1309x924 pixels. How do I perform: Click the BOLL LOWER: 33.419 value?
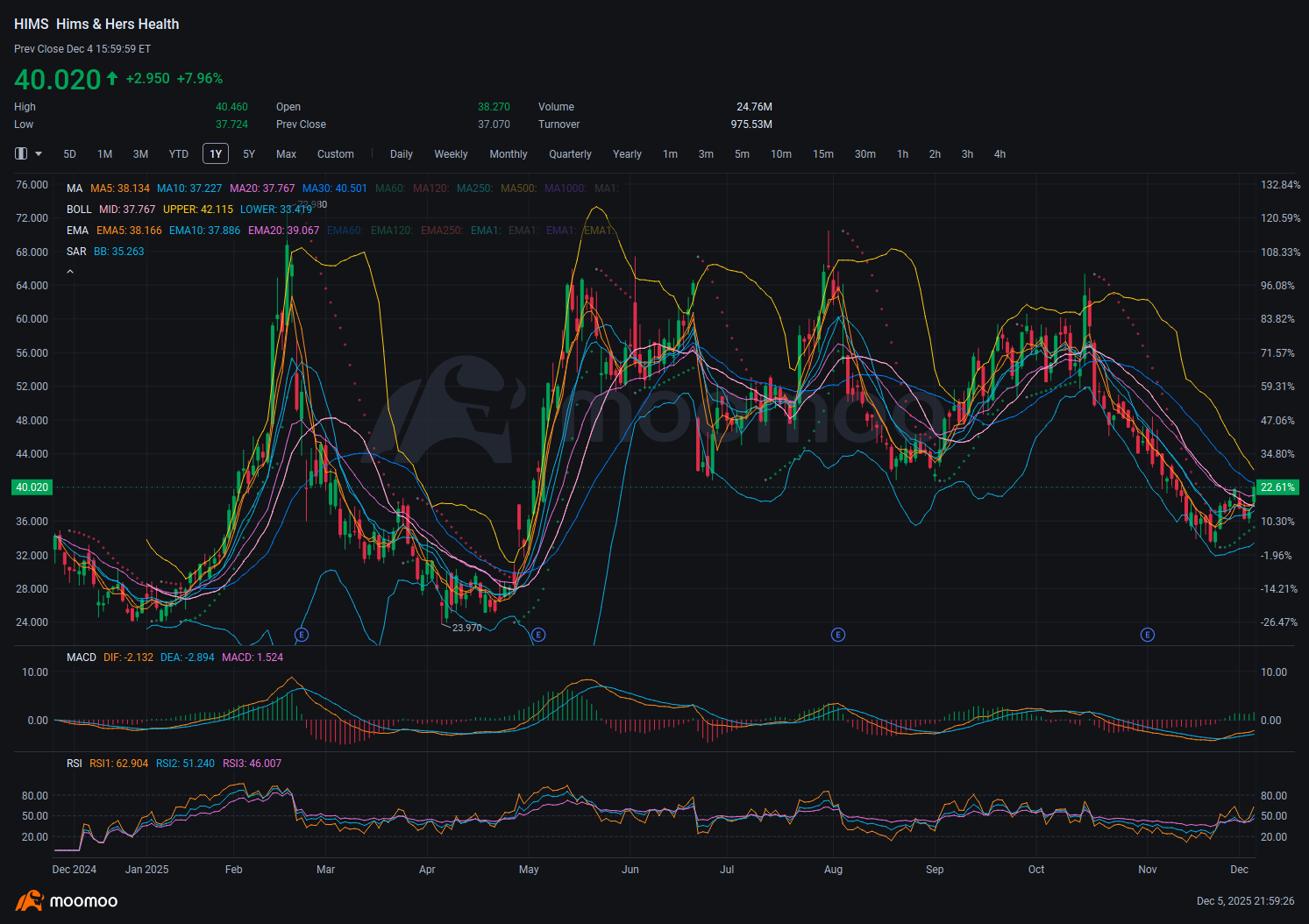click(x=276, y=210)
